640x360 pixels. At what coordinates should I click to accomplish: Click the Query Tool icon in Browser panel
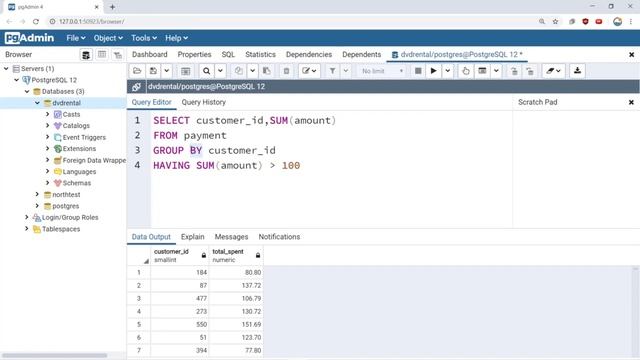click(x=86, y=55)
